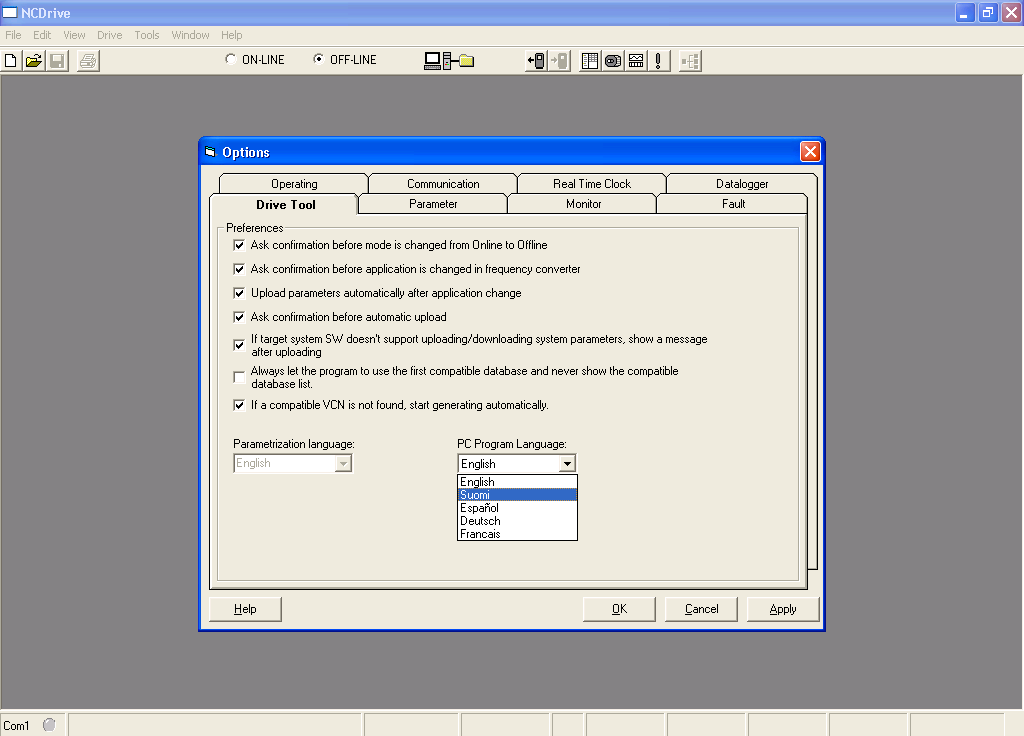
Task: Toggle confirmation for Online to Offline change
Action: [x=239, y=246]
